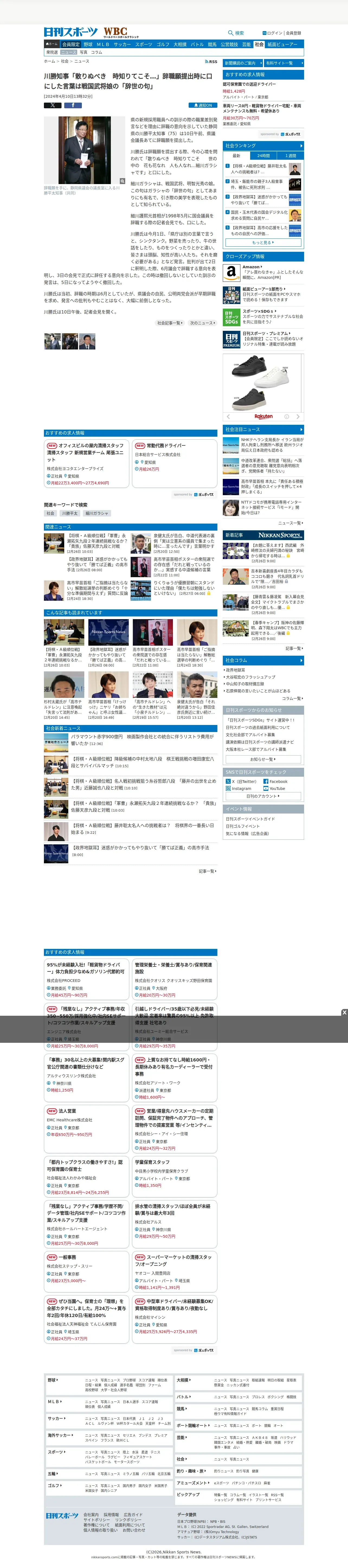The width and height of the screenshot is (348, 1568).
Task: Open the 有料サイト一覧 dropdown button
Action: [283, 63]
